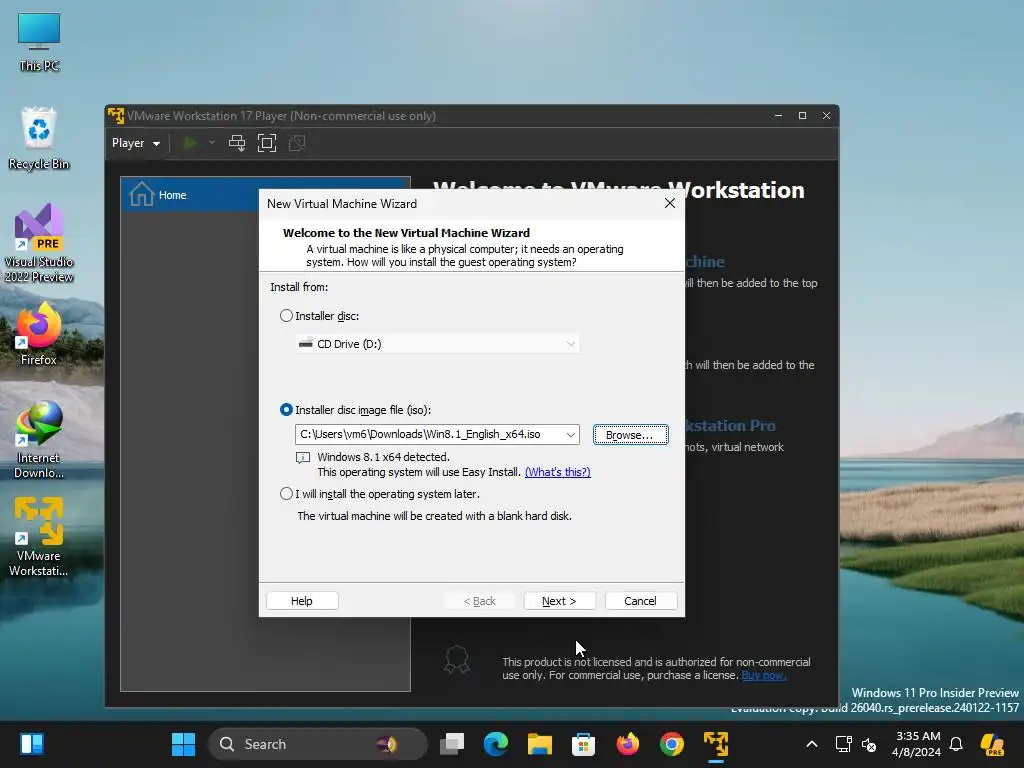This screenshot has width=1024, height=768.
Task: Open Internet Download Manager desktop shortcut
Action: click(39, 440)
